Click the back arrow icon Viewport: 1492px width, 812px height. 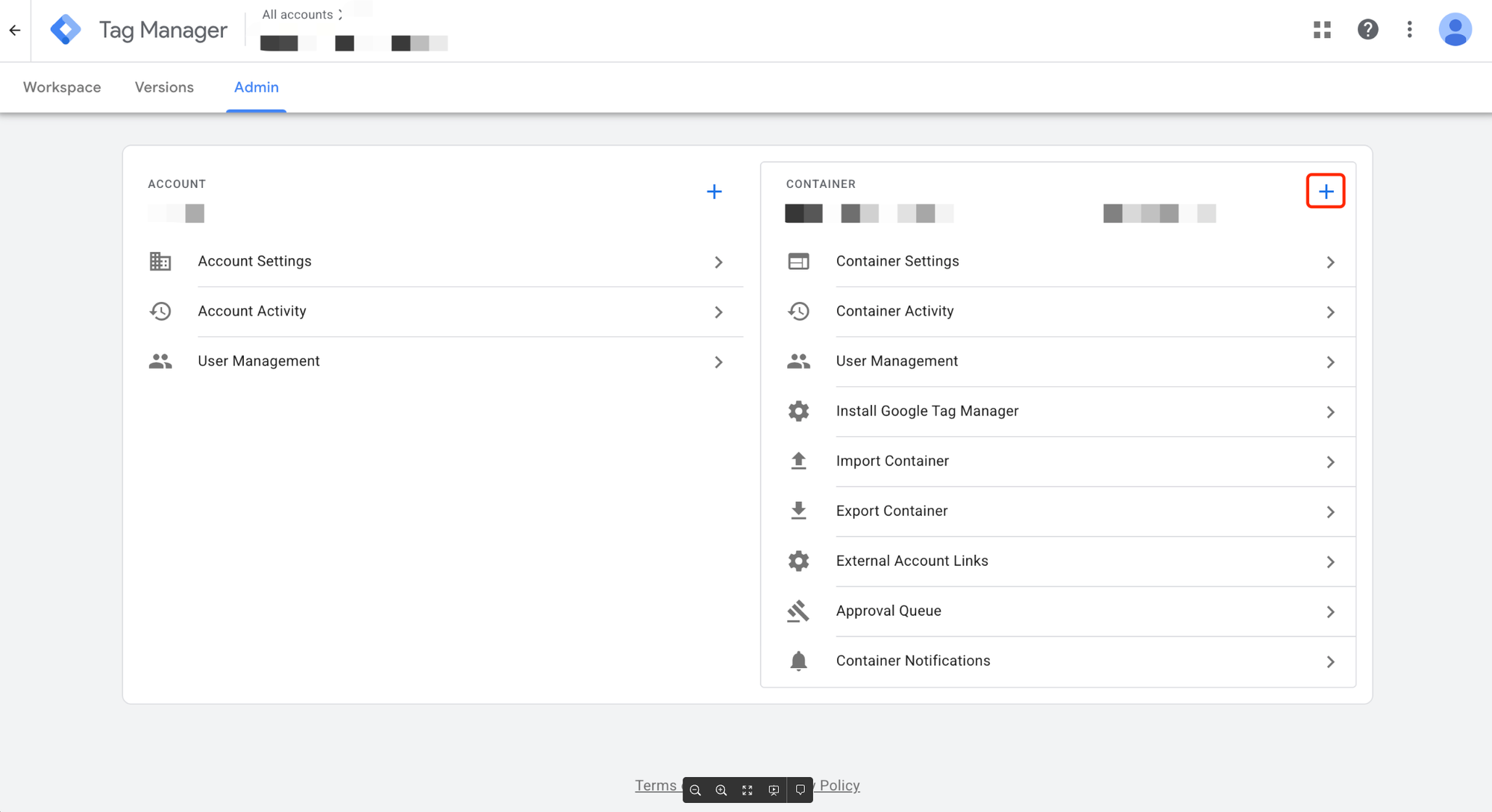[15, 31]
